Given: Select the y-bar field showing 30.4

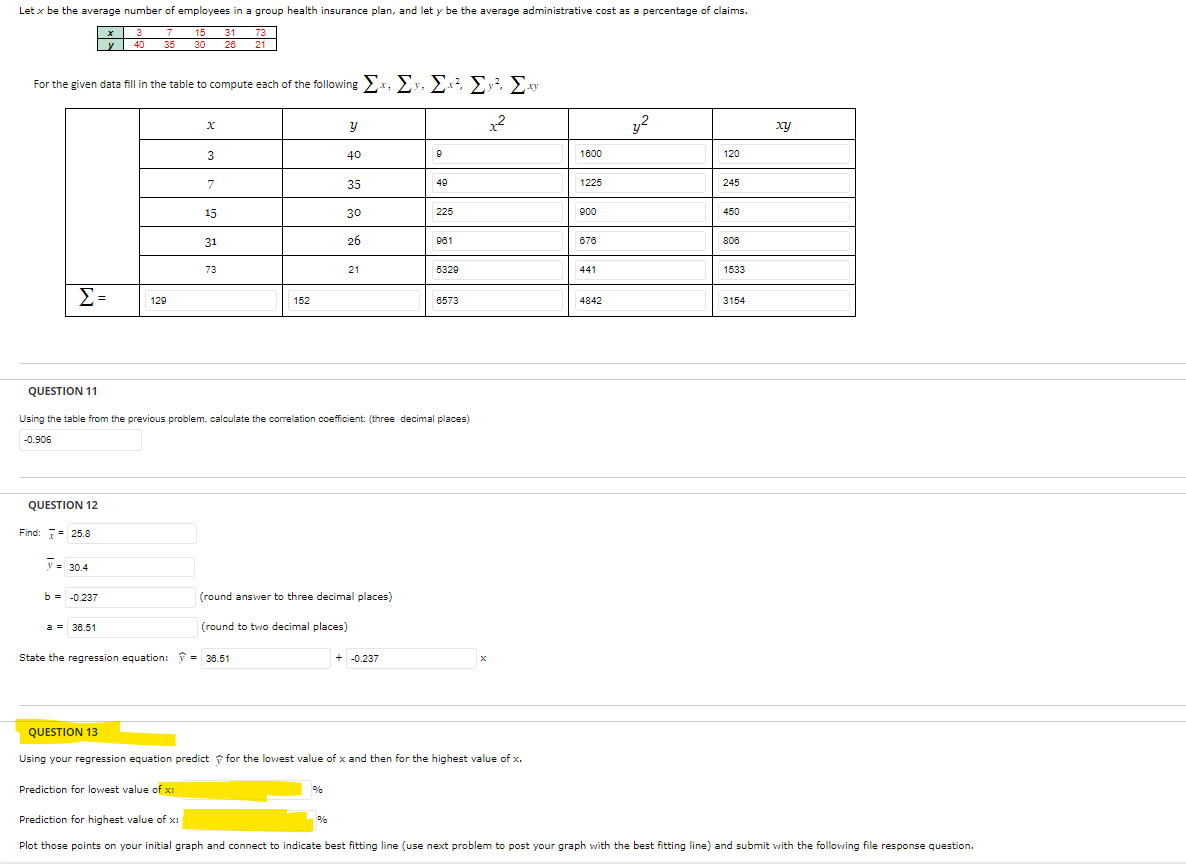Looking at the screenshot, I should (x=130, y=566).
